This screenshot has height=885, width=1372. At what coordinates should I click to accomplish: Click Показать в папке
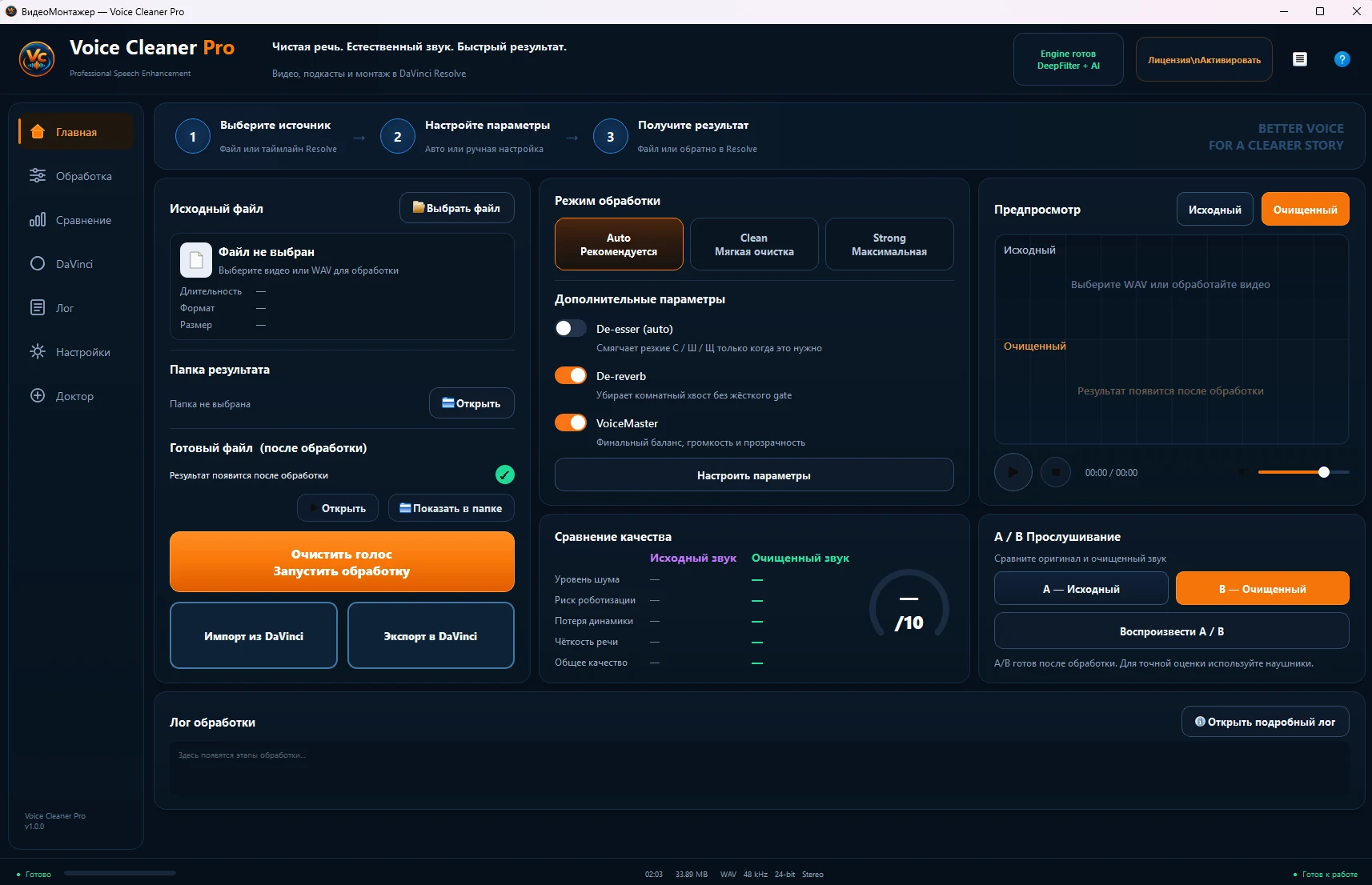point(451,508)
